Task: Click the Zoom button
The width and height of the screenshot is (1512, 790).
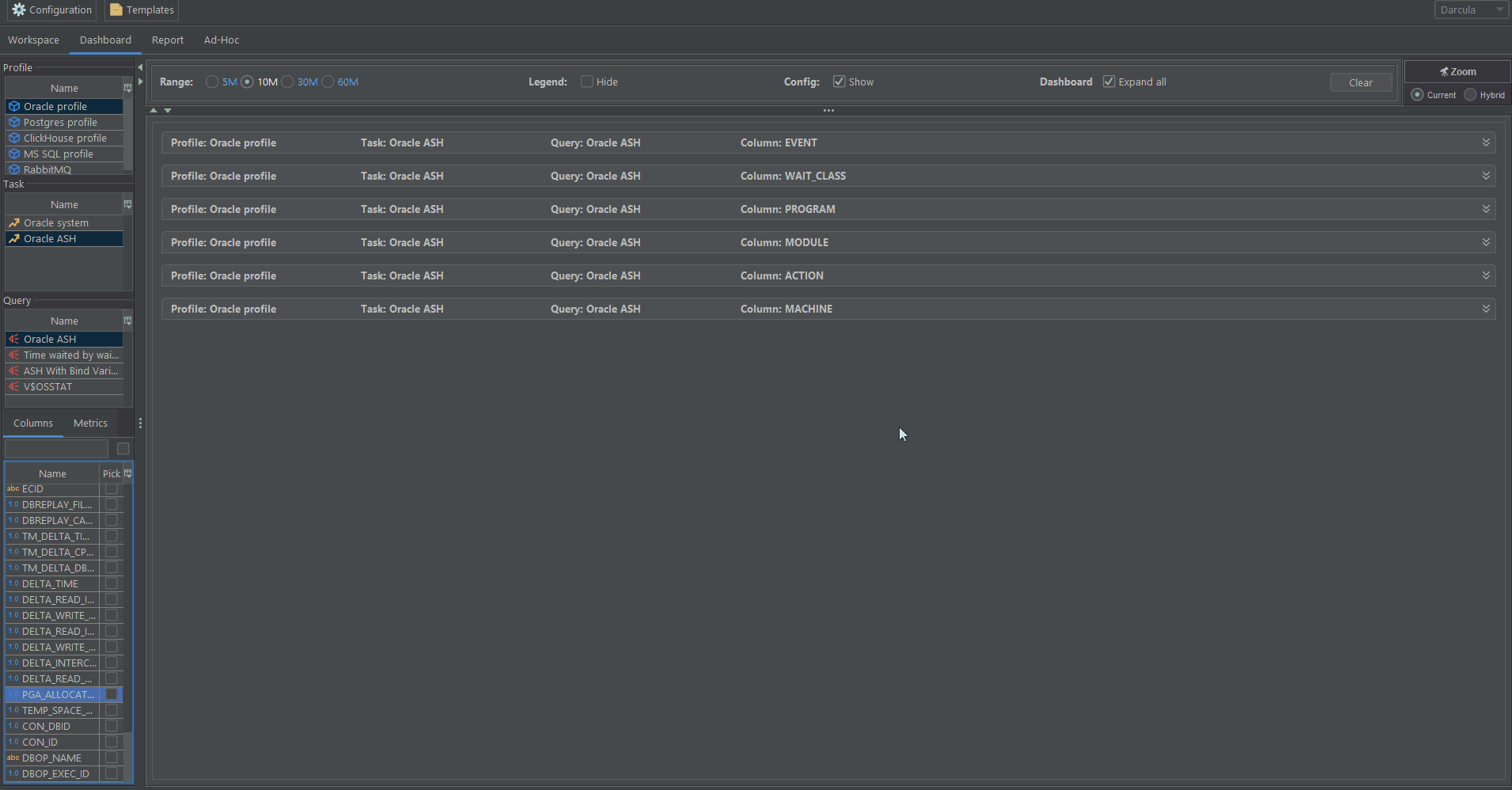Action: click(x=1457, y=71)
